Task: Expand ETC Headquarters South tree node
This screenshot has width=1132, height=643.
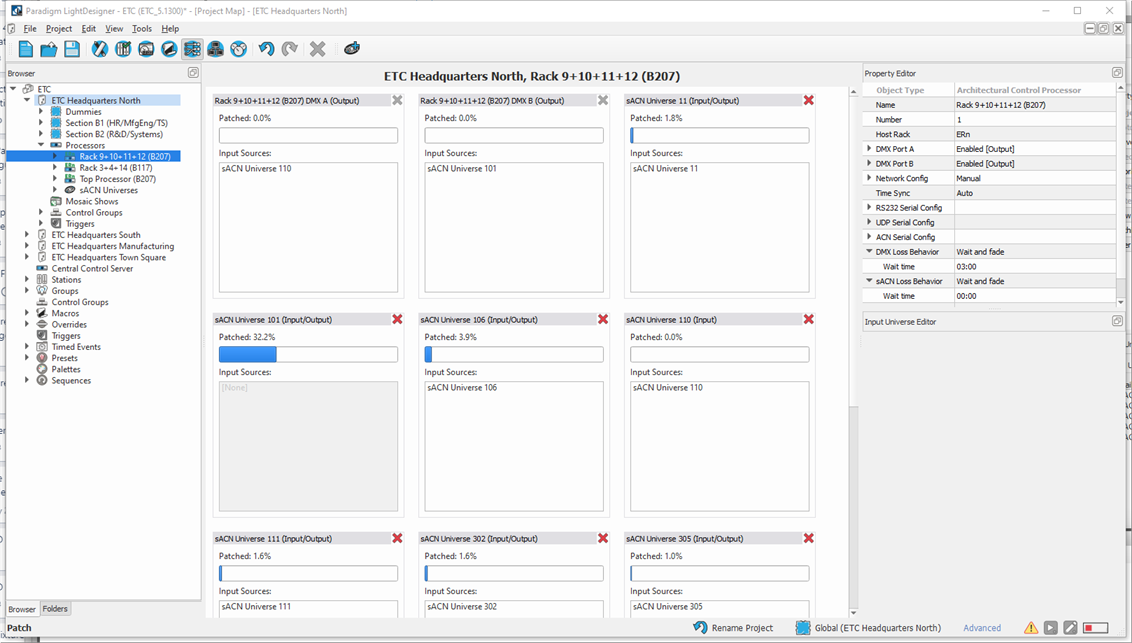Action: [28, 235]
